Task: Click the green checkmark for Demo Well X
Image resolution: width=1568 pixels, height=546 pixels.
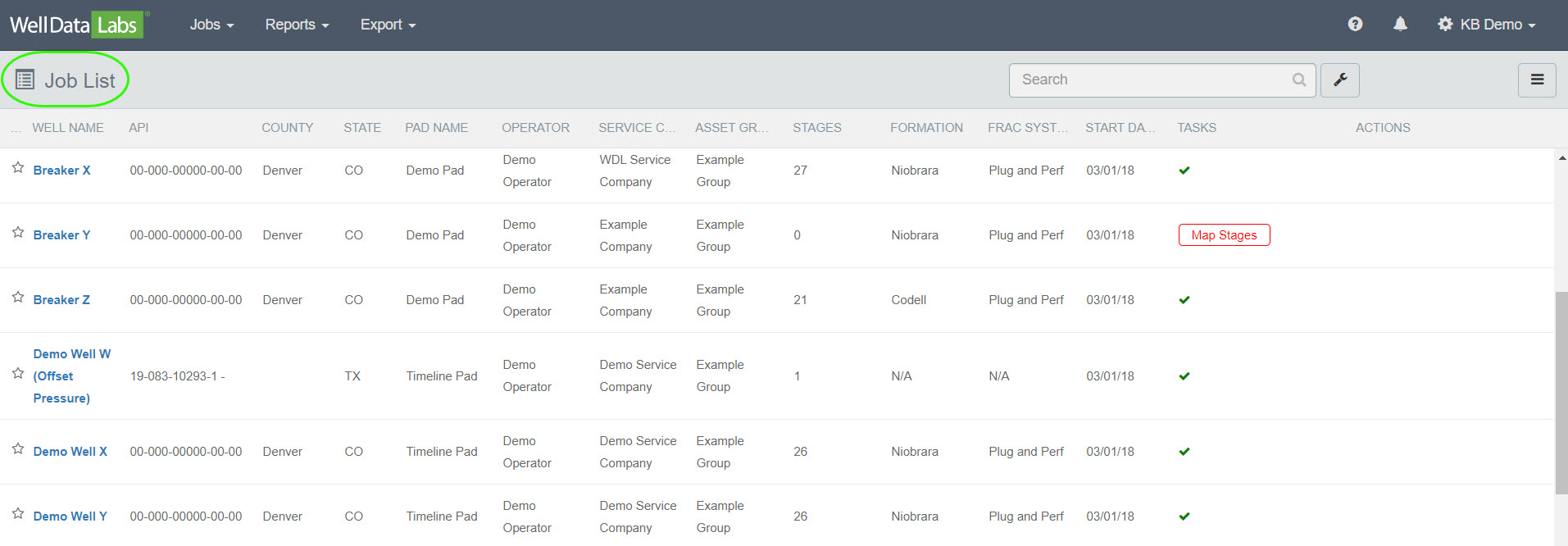Action: click(1184, 452)
